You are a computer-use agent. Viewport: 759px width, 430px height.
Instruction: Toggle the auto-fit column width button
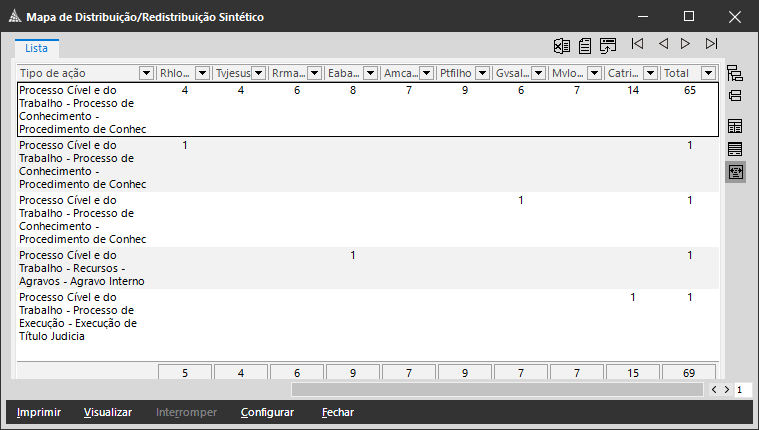pyautogui.click(x=735, y=172)
